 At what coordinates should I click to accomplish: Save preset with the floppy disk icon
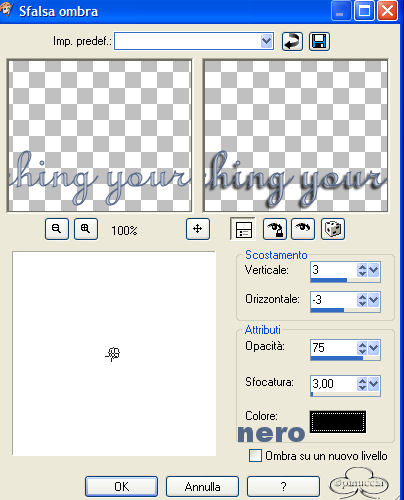[319, 42]
